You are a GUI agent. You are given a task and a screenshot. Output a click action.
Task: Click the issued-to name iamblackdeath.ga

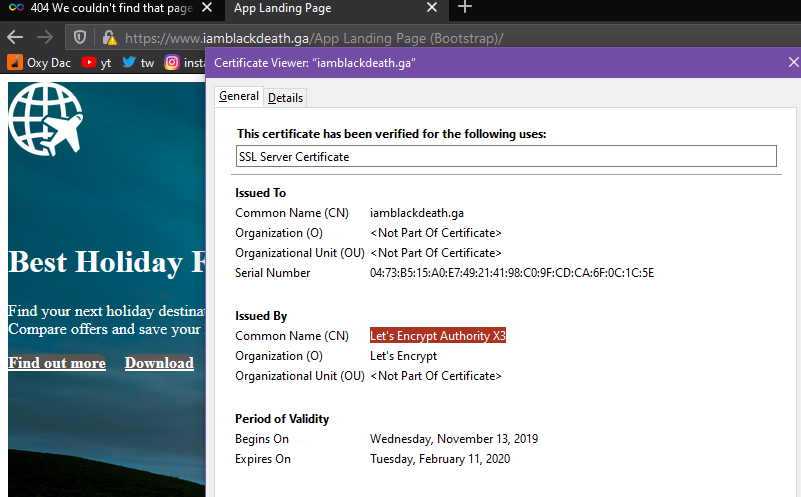[x=417, y=213]
